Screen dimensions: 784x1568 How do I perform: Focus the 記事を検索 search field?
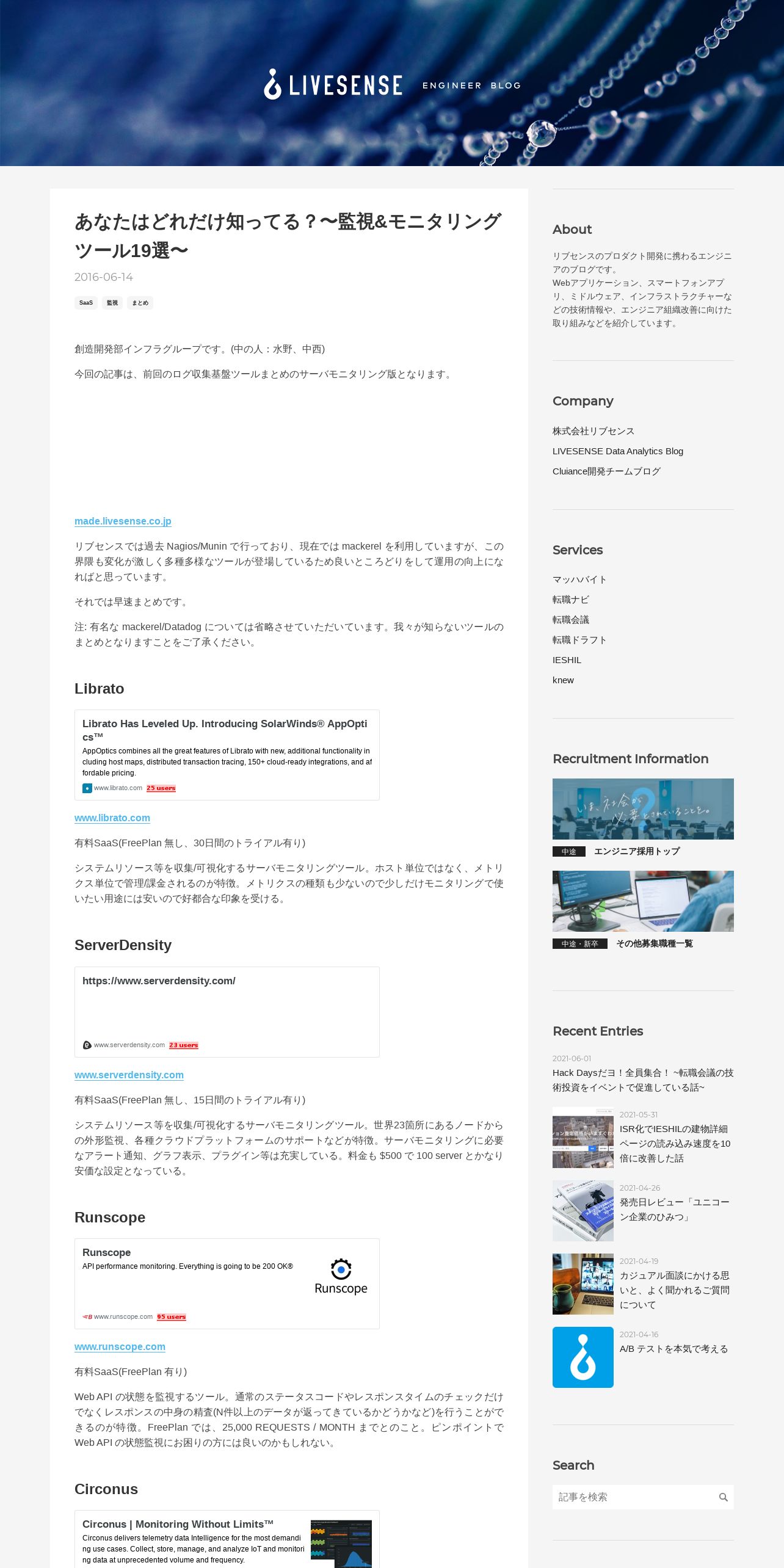pyautogui.click(x=634, y=1497)
